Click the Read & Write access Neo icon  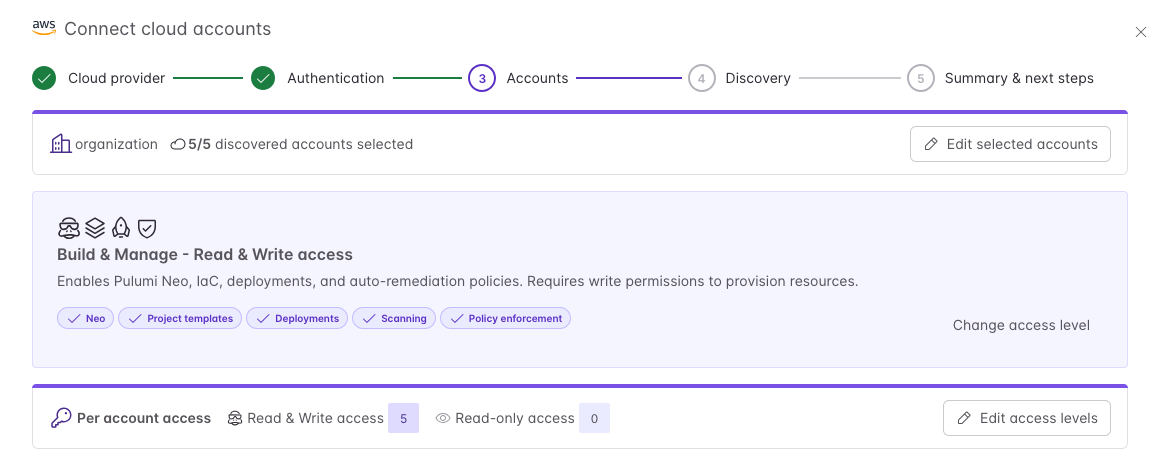pos(235,419)
